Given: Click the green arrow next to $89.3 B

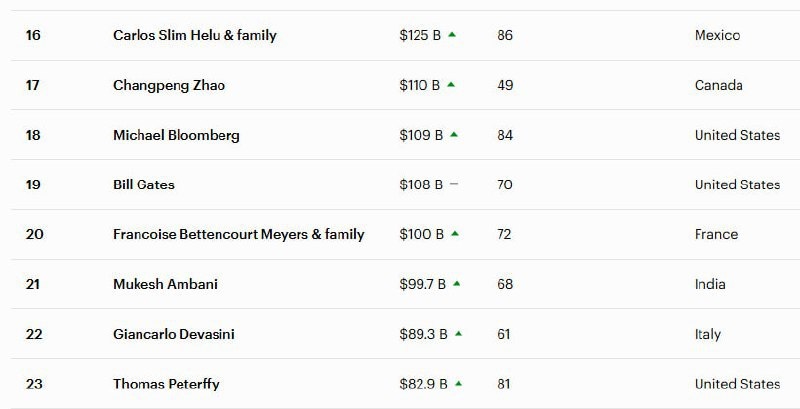Looking at the screenshot, I should tap(459, 334).
